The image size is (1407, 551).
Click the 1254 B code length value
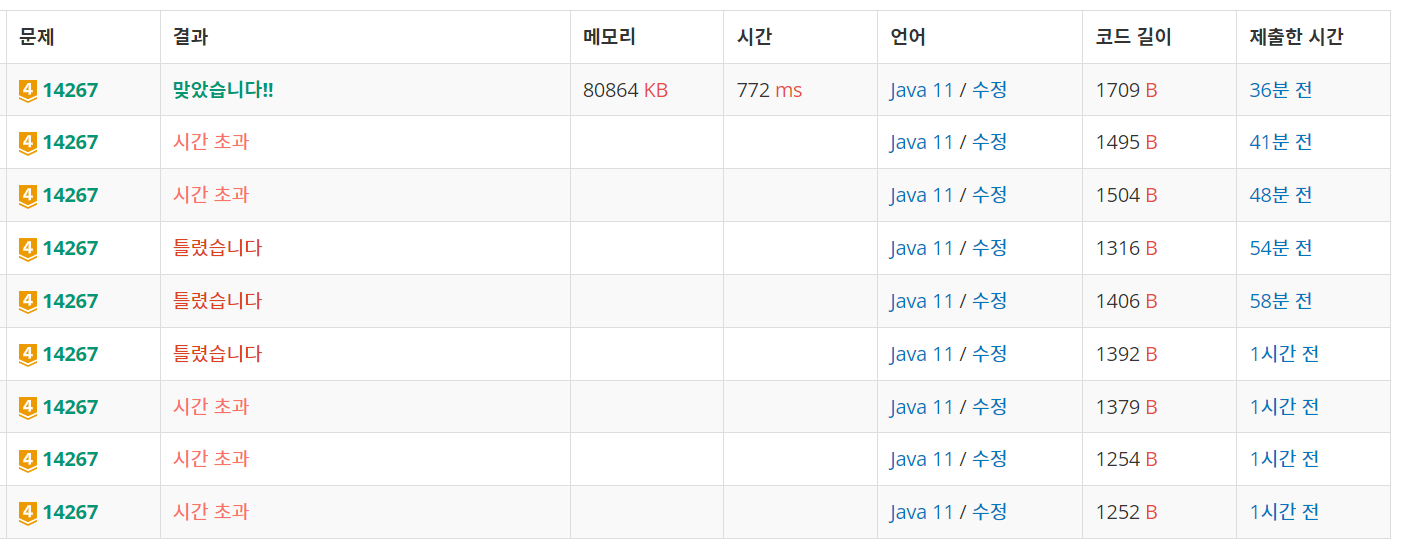click(x=1126, y=459)
